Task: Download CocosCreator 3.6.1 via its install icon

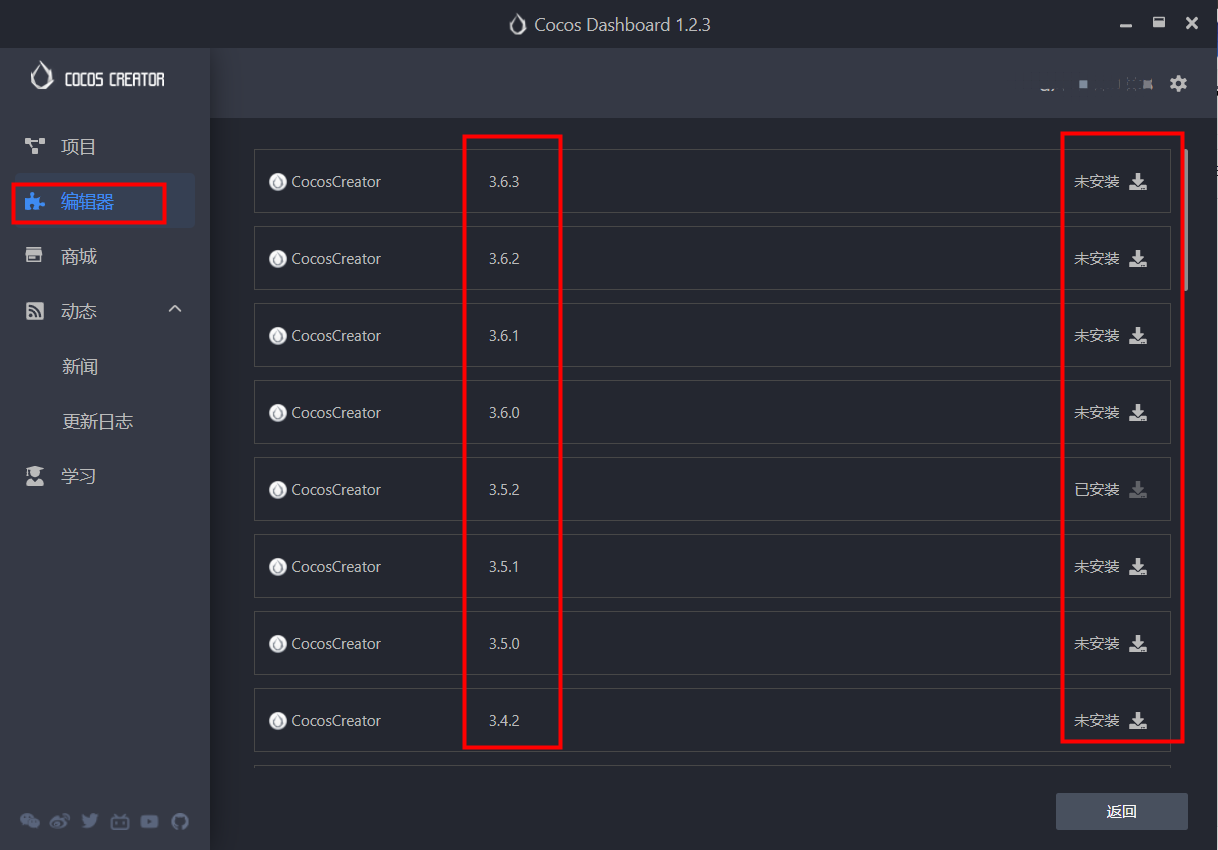Action: pyautogui.click(x=1138, y=336)
